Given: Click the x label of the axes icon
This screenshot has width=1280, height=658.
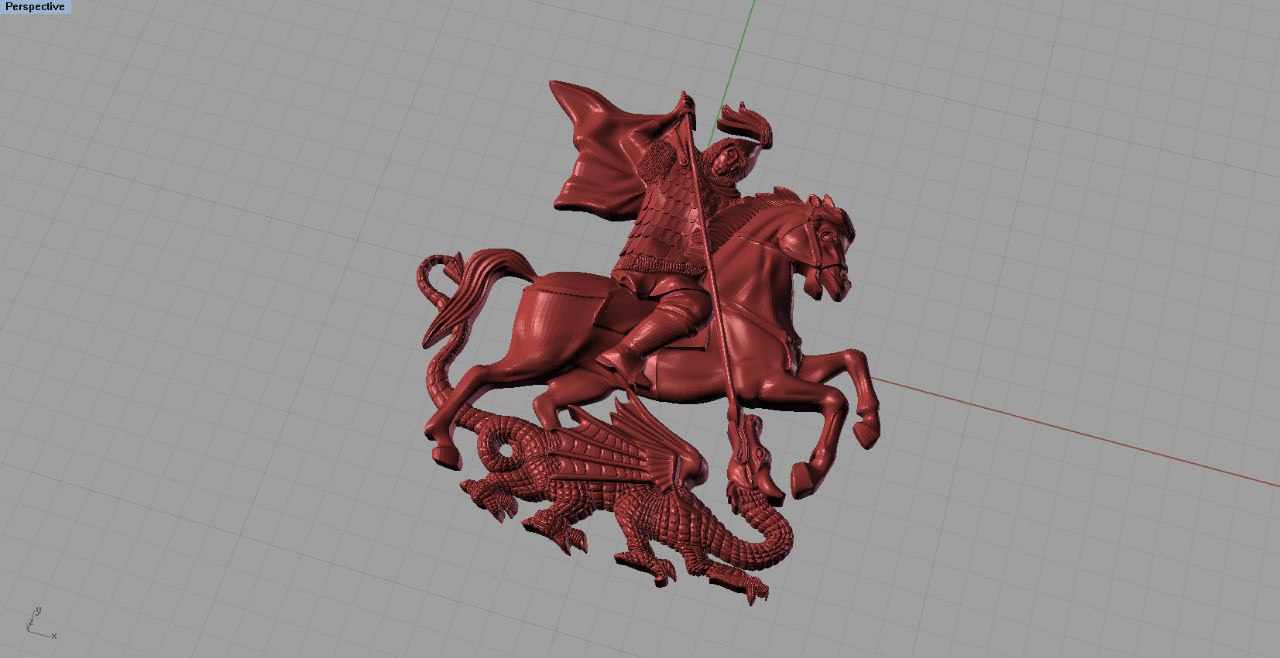Looking at the screenshot, I should [54, 635].
